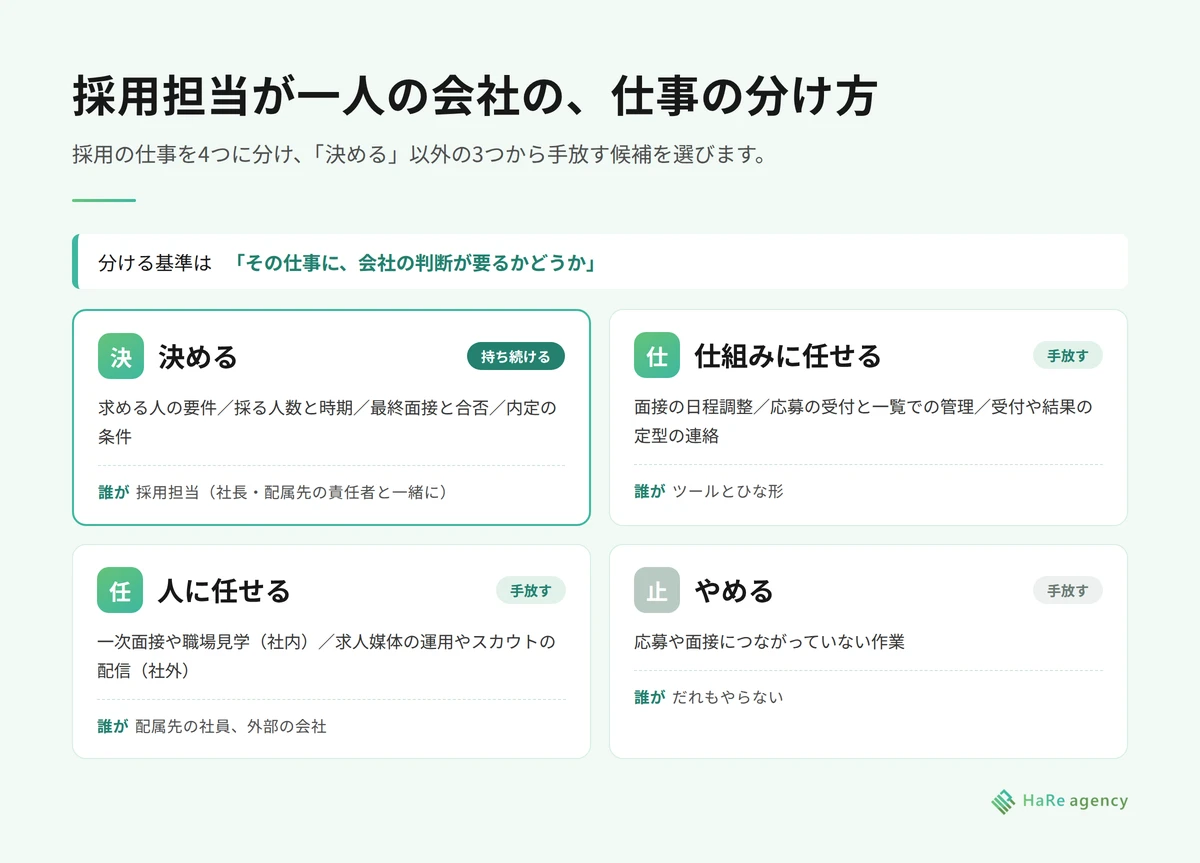
Task: Click the main title 採用担当が一人の会社の、仕事の分け方
Action: pos(475,98)
